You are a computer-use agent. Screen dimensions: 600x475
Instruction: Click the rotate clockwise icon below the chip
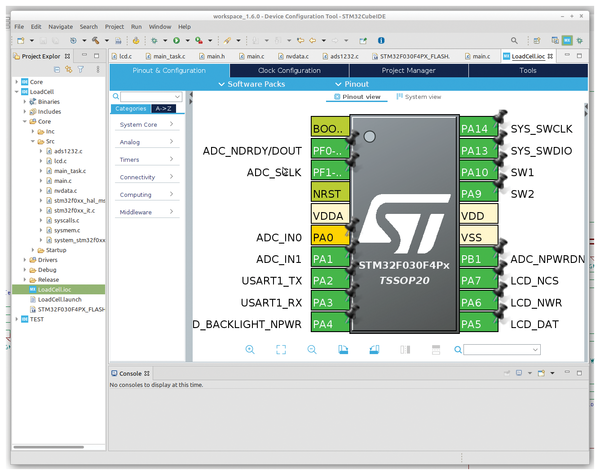click(x=343, y=349)
